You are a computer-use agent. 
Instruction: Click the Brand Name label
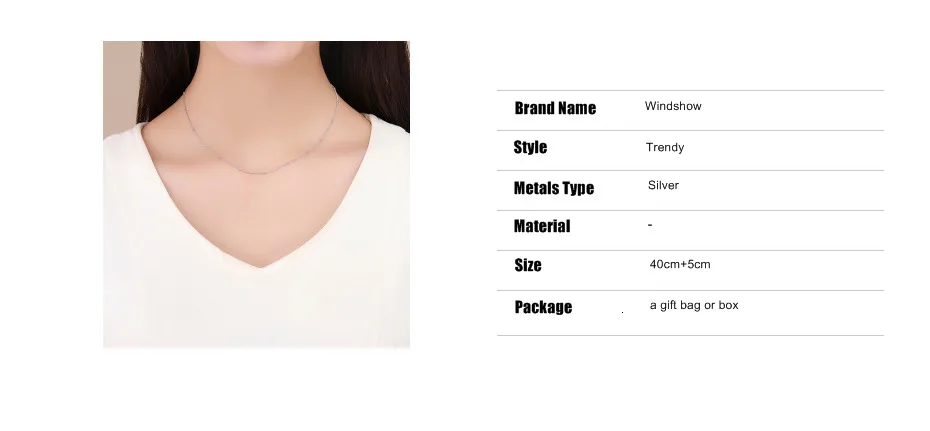click(555, 108)
